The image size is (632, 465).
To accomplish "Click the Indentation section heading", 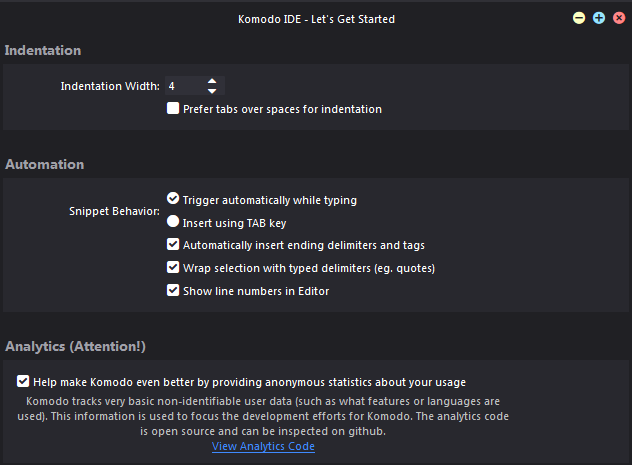I will 43,50.
